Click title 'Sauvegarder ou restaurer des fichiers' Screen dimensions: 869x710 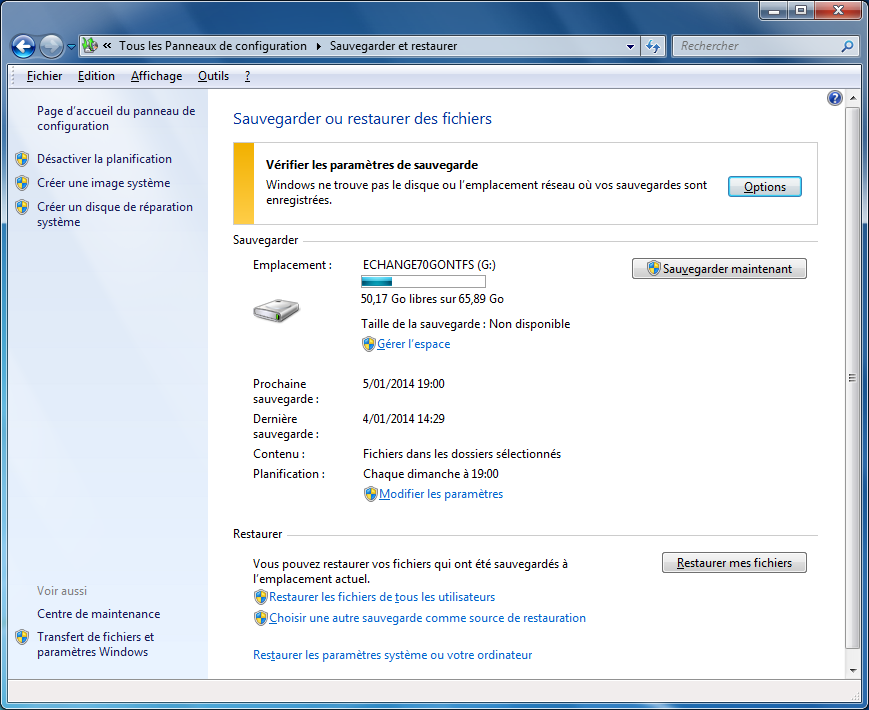pyautogui.click(x=362, y=119)
